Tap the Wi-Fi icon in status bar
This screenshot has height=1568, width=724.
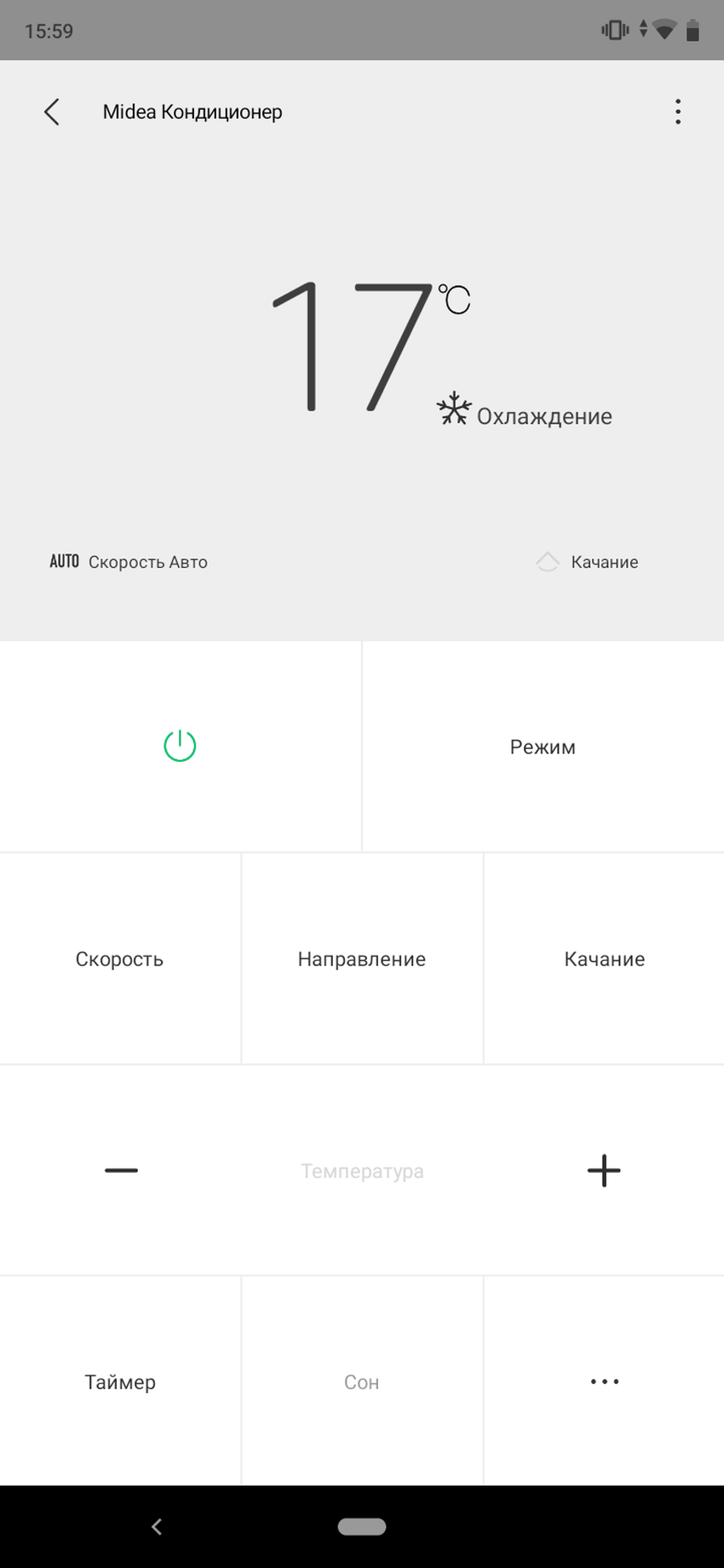665,31
